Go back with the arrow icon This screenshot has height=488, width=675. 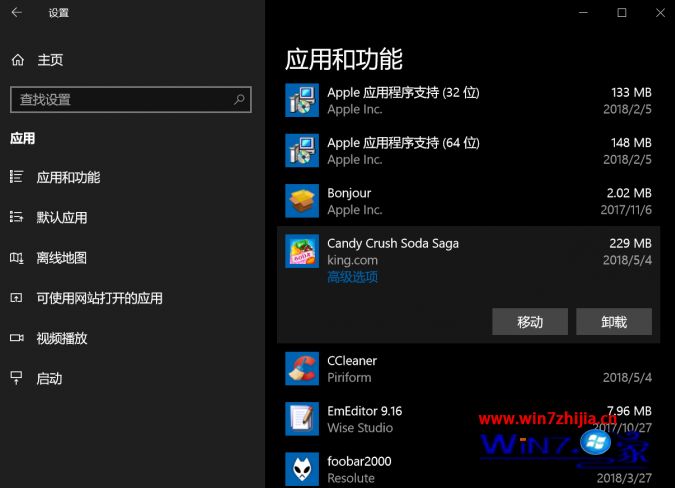click(16, 13)
